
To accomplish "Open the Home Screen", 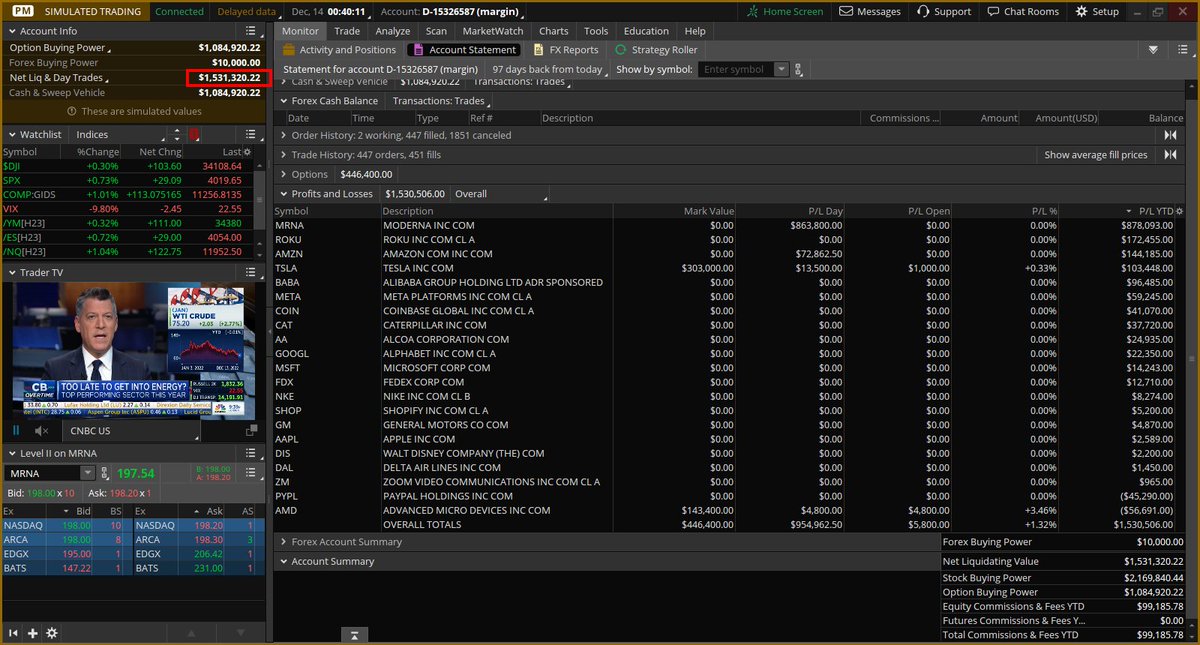I will (x=786, y=11).
